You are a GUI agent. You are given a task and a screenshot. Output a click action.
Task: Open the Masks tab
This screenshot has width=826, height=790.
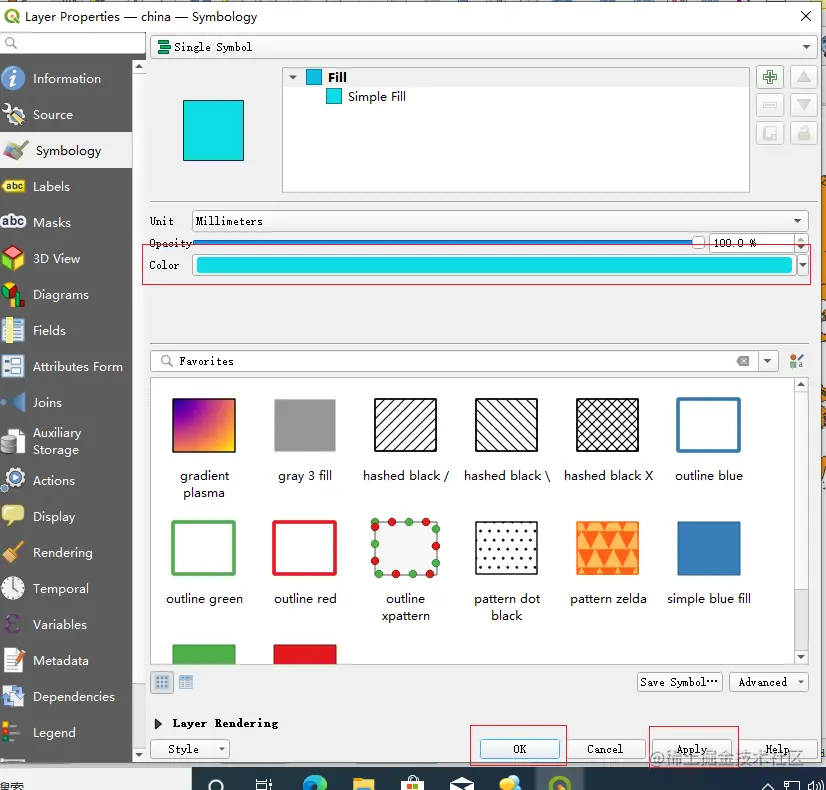click(66, 222)
